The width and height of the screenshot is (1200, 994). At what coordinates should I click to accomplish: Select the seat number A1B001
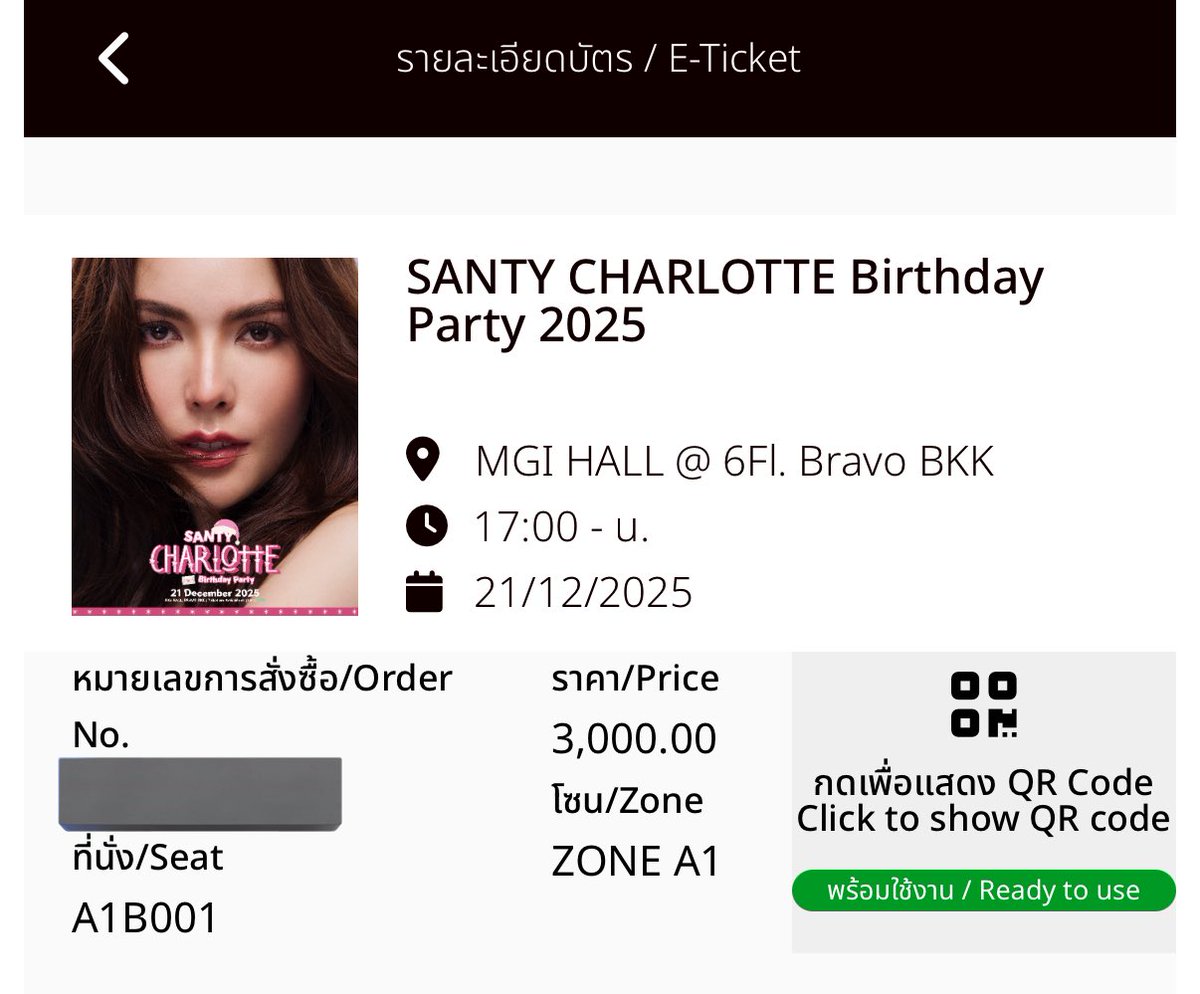click(145, 918)
